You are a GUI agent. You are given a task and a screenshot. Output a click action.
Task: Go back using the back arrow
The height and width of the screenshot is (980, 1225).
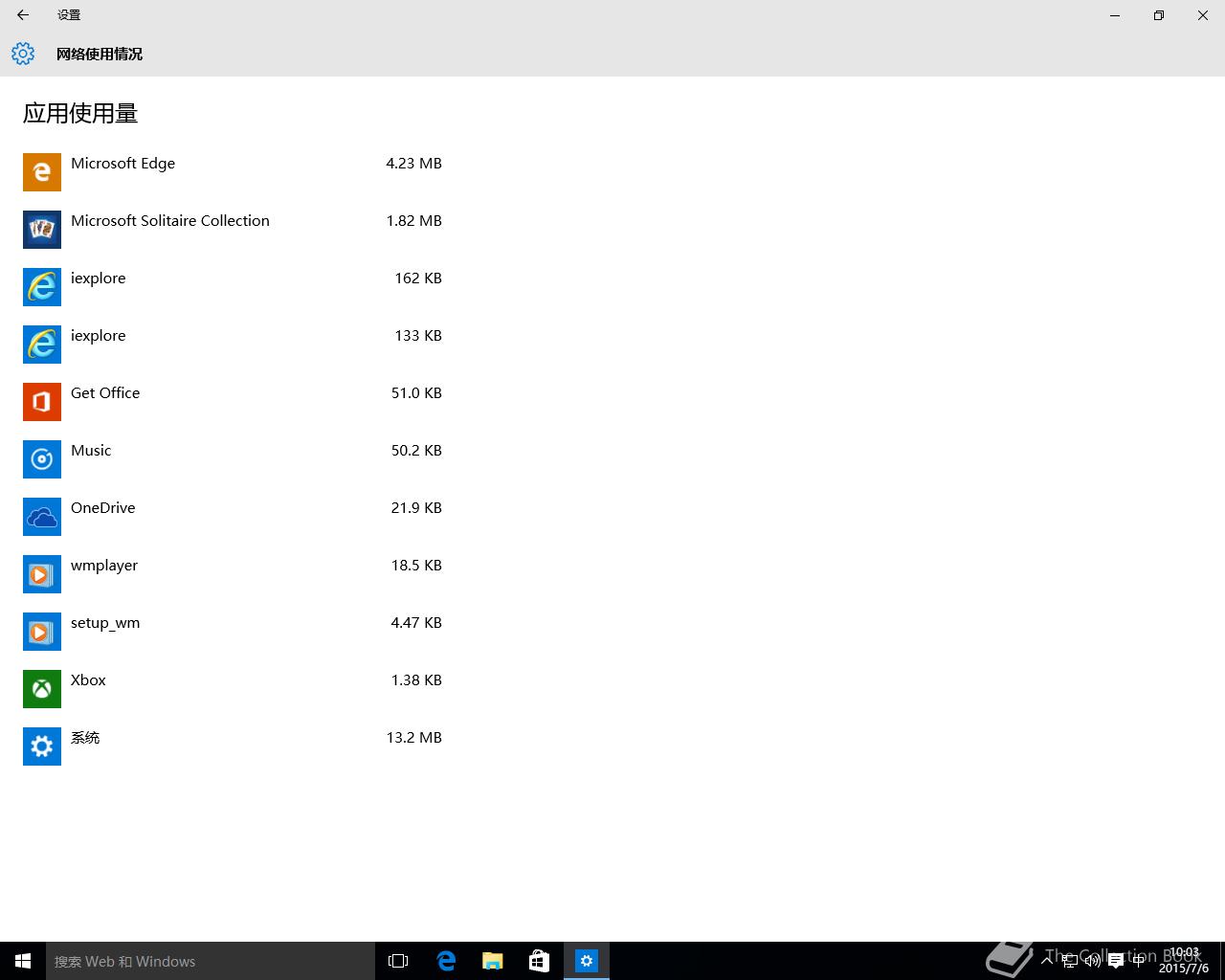(23, 15)
